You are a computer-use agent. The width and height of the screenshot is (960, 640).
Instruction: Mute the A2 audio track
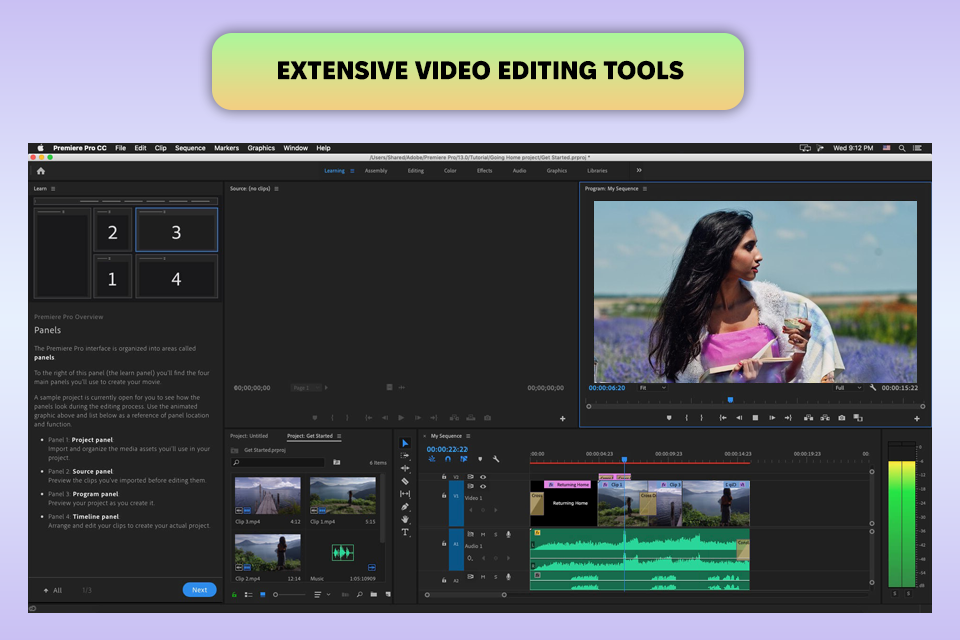pyautogui.click(x=483, y=577)
